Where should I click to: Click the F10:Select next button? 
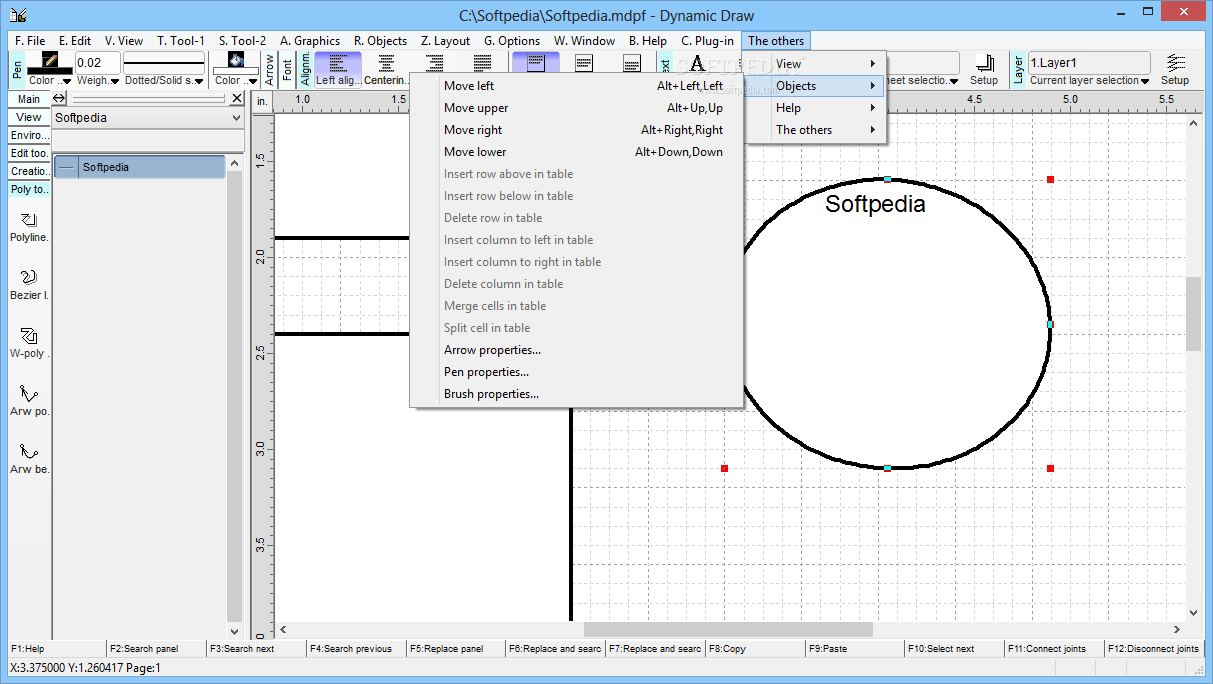955,649
